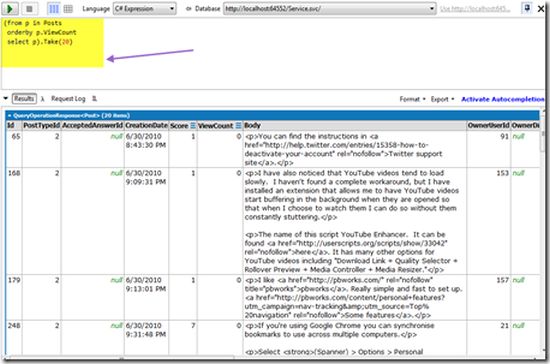Close the current query tab
This screenshot has width=550, height=364.
point(541,8)
